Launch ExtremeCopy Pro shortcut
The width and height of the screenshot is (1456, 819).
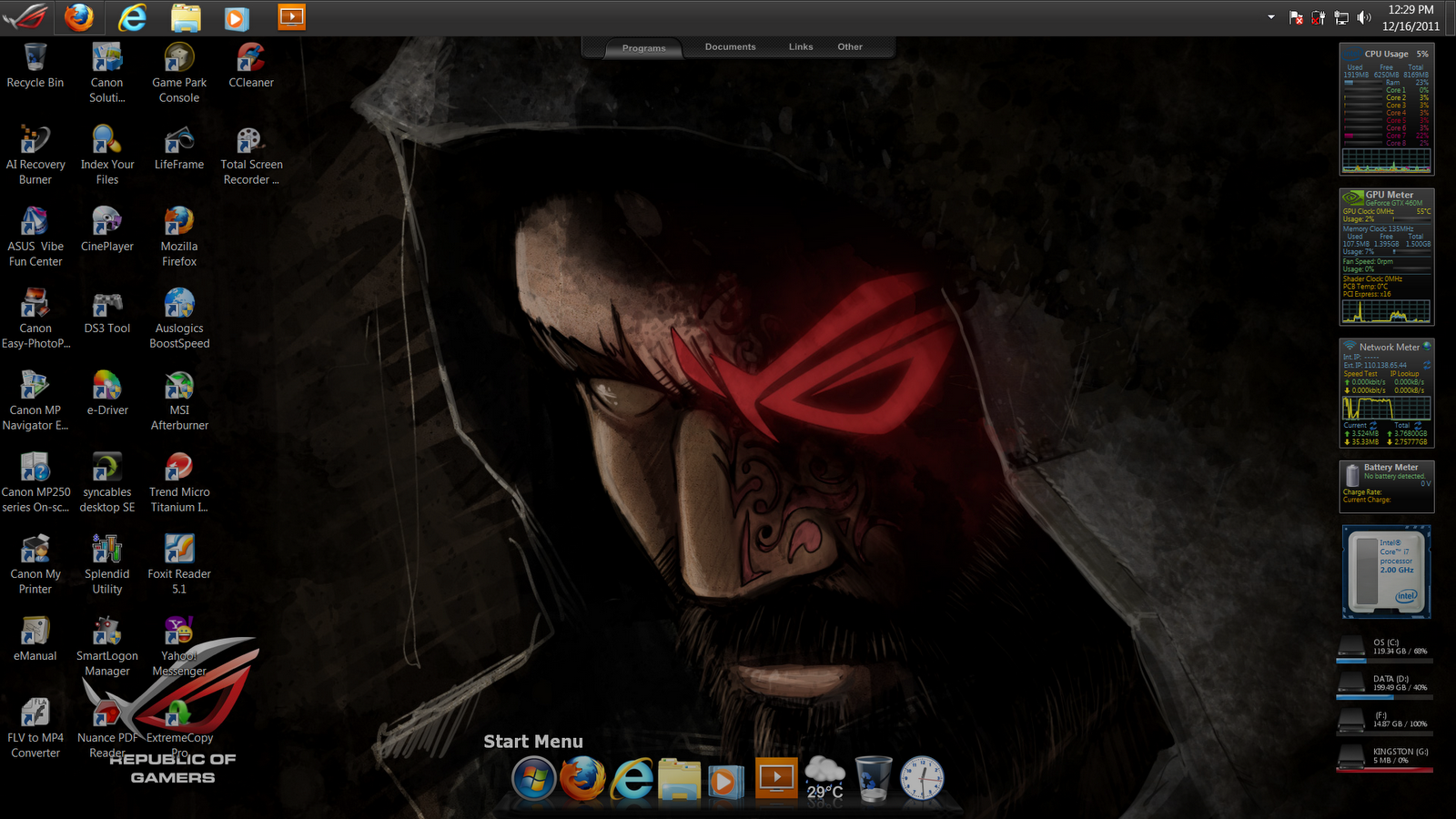tap(179, 728)
